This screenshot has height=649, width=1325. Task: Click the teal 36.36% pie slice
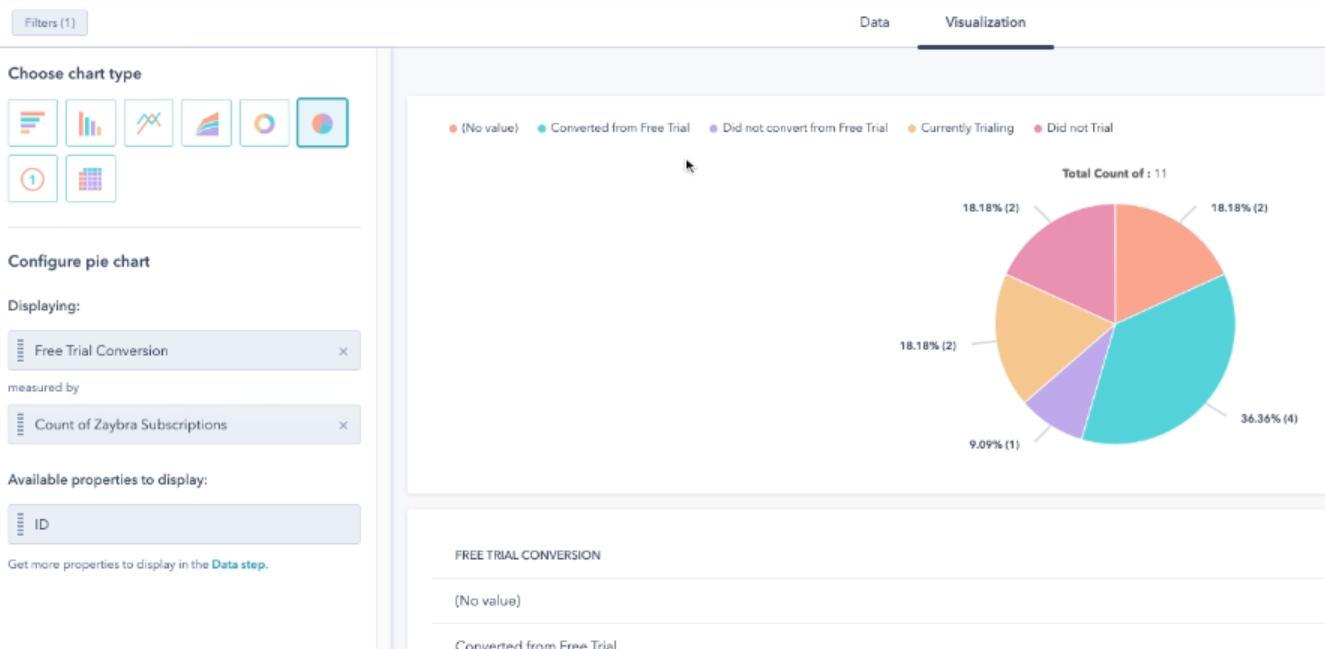tap(1170, 360)
